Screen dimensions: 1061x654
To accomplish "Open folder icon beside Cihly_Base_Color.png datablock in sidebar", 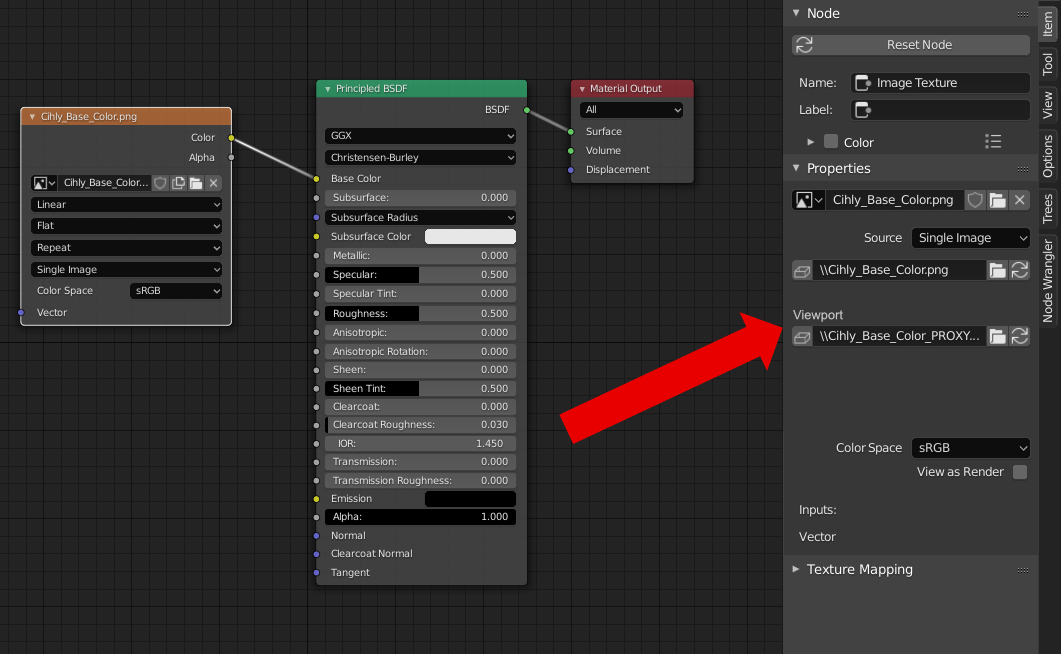I will [997, 200].
